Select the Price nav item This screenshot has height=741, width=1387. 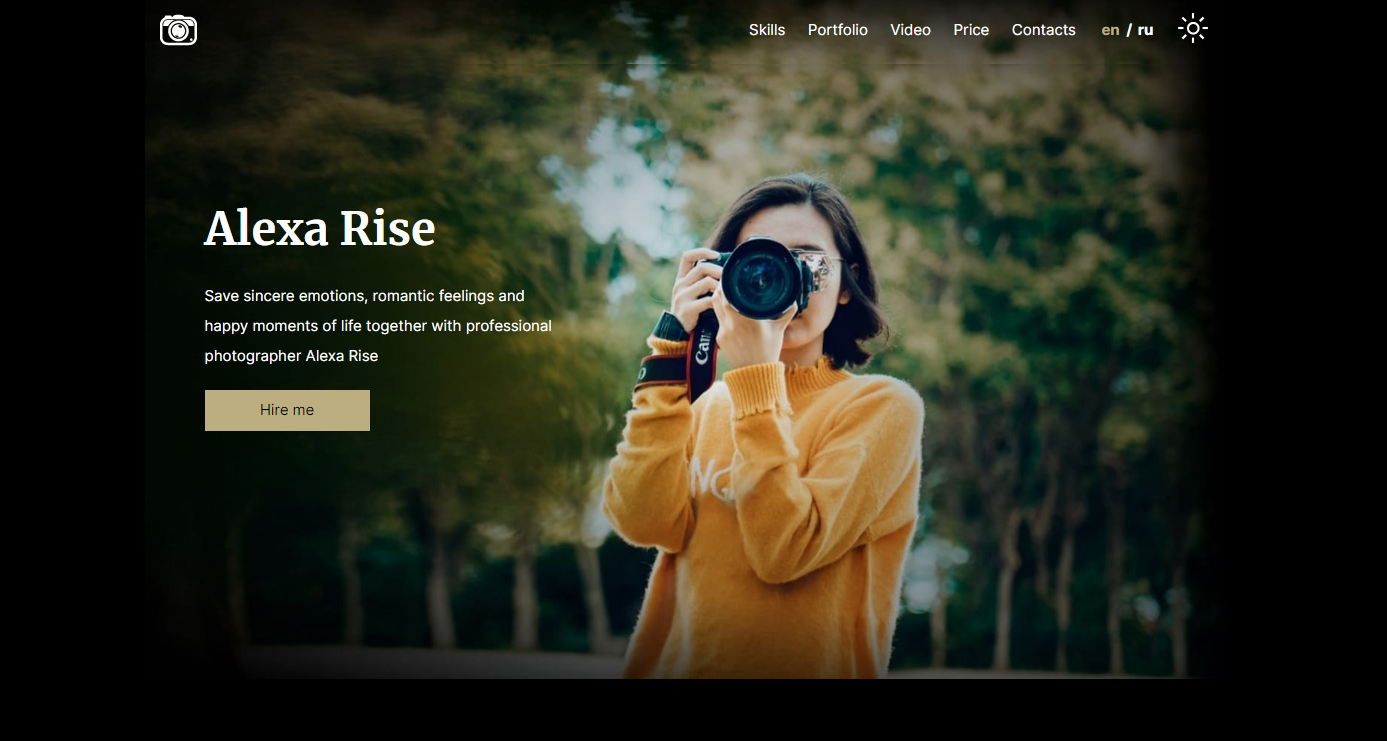pos(971,30)
